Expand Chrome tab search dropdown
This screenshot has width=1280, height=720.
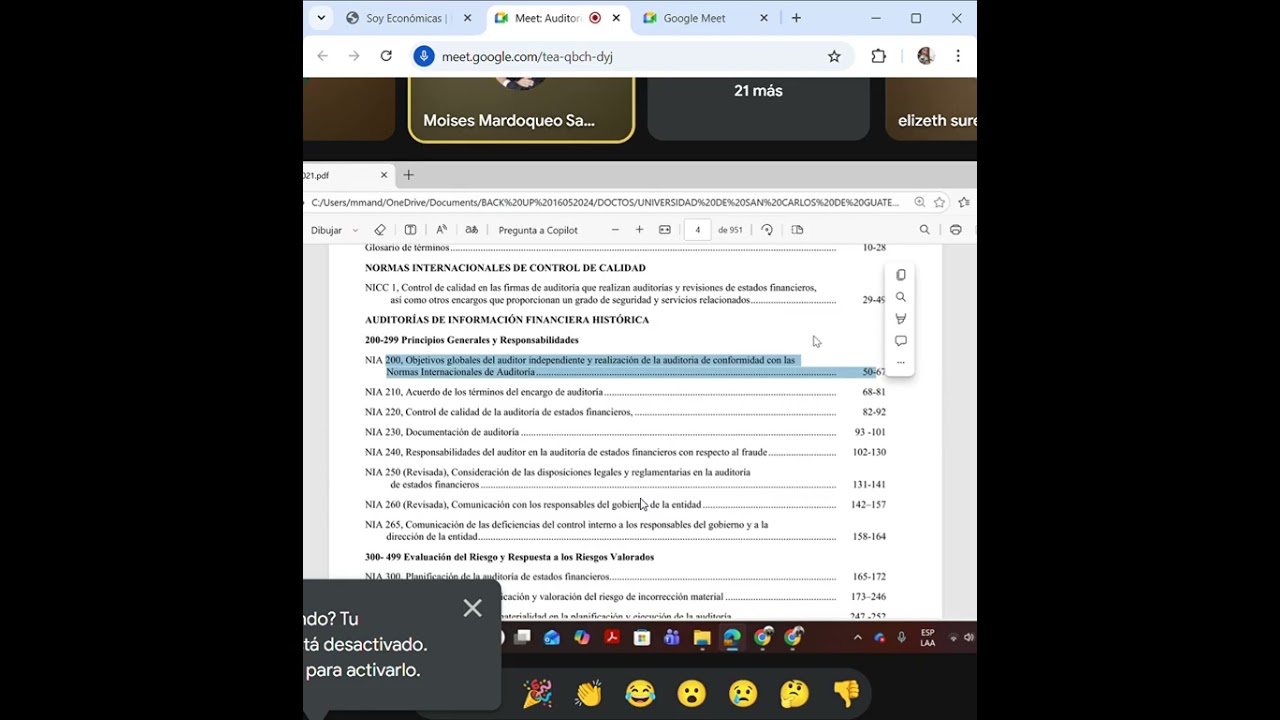[x=321, y=18]
